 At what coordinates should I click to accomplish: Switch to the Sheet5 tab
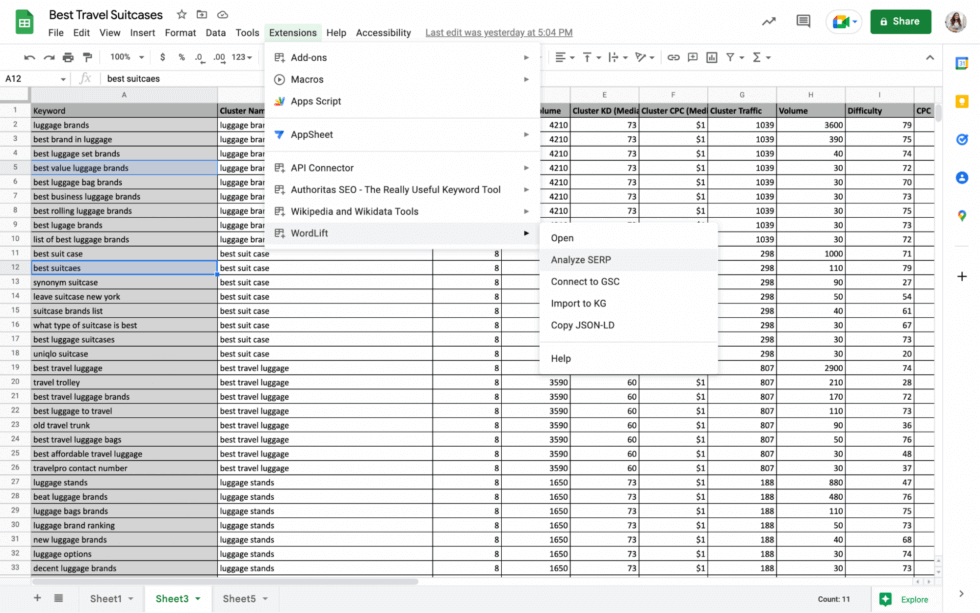click(x=239, y=599)
